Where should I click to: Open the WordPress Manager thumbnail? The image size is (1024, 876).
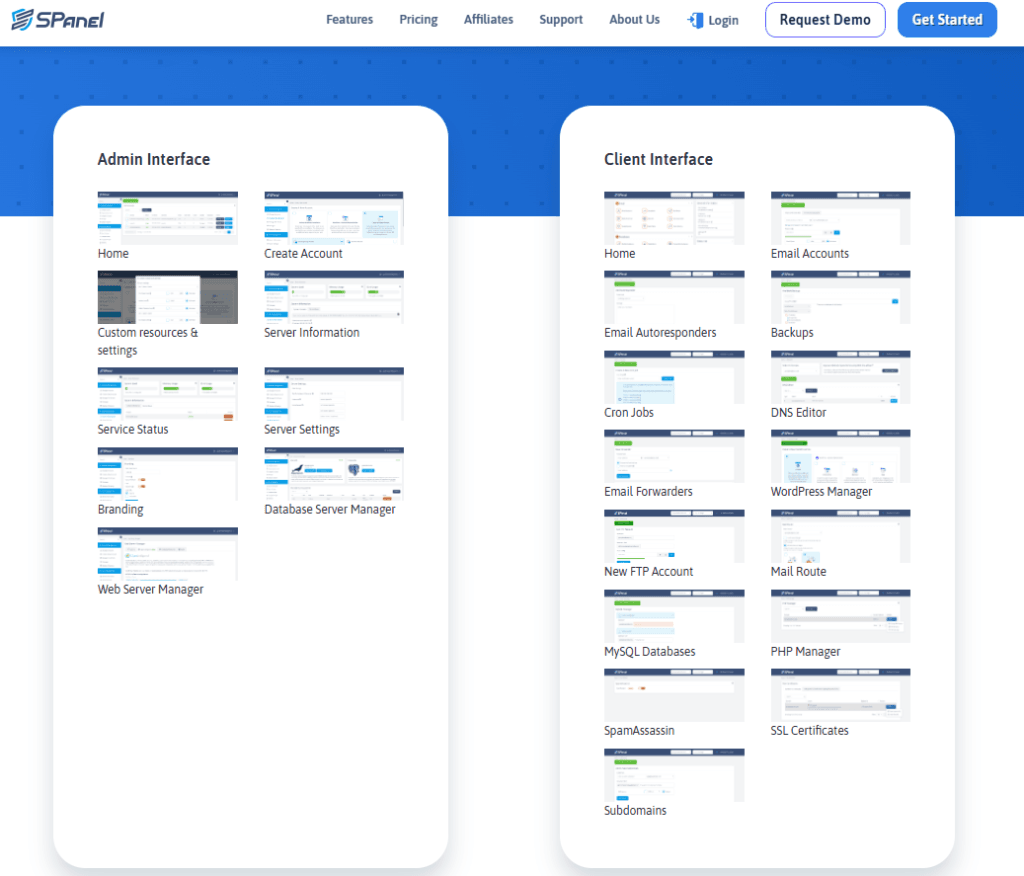840,456
